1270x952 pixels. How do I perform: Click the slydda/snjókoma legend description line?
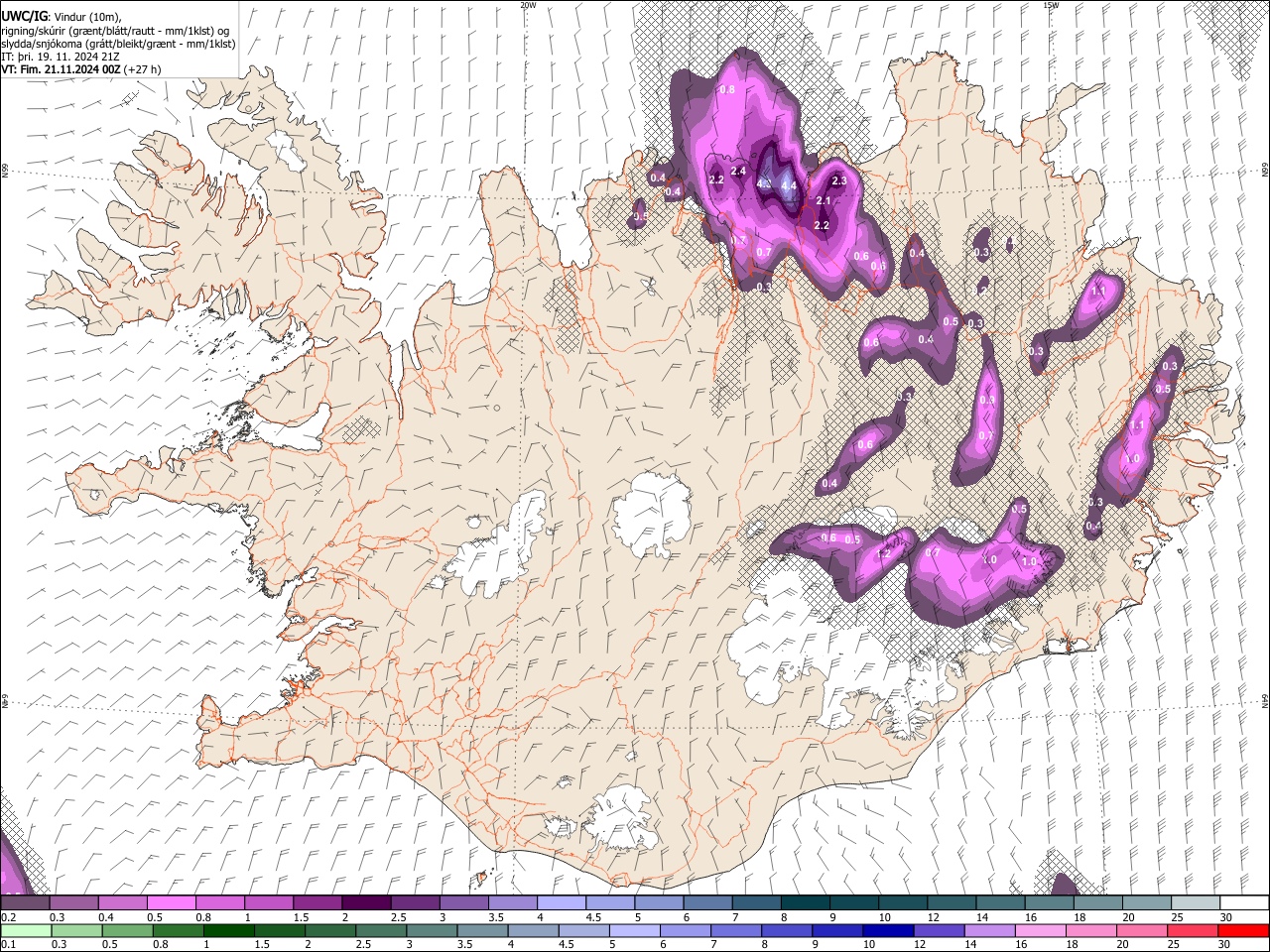[118, 44]
